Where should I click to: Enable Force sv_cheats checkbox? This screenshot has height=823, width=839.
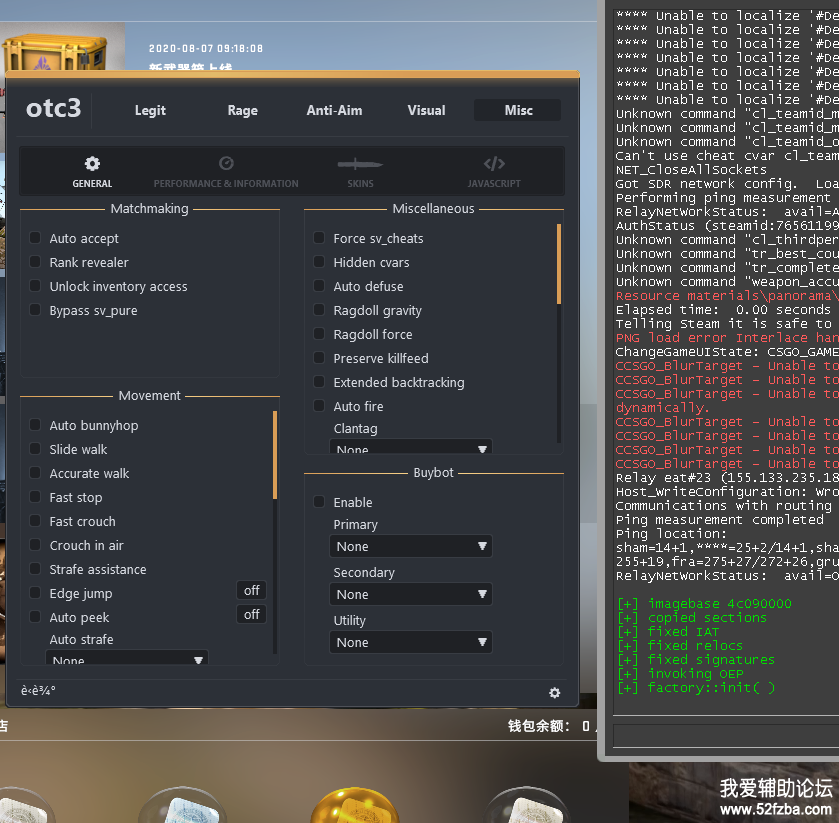tap(319, 238)
